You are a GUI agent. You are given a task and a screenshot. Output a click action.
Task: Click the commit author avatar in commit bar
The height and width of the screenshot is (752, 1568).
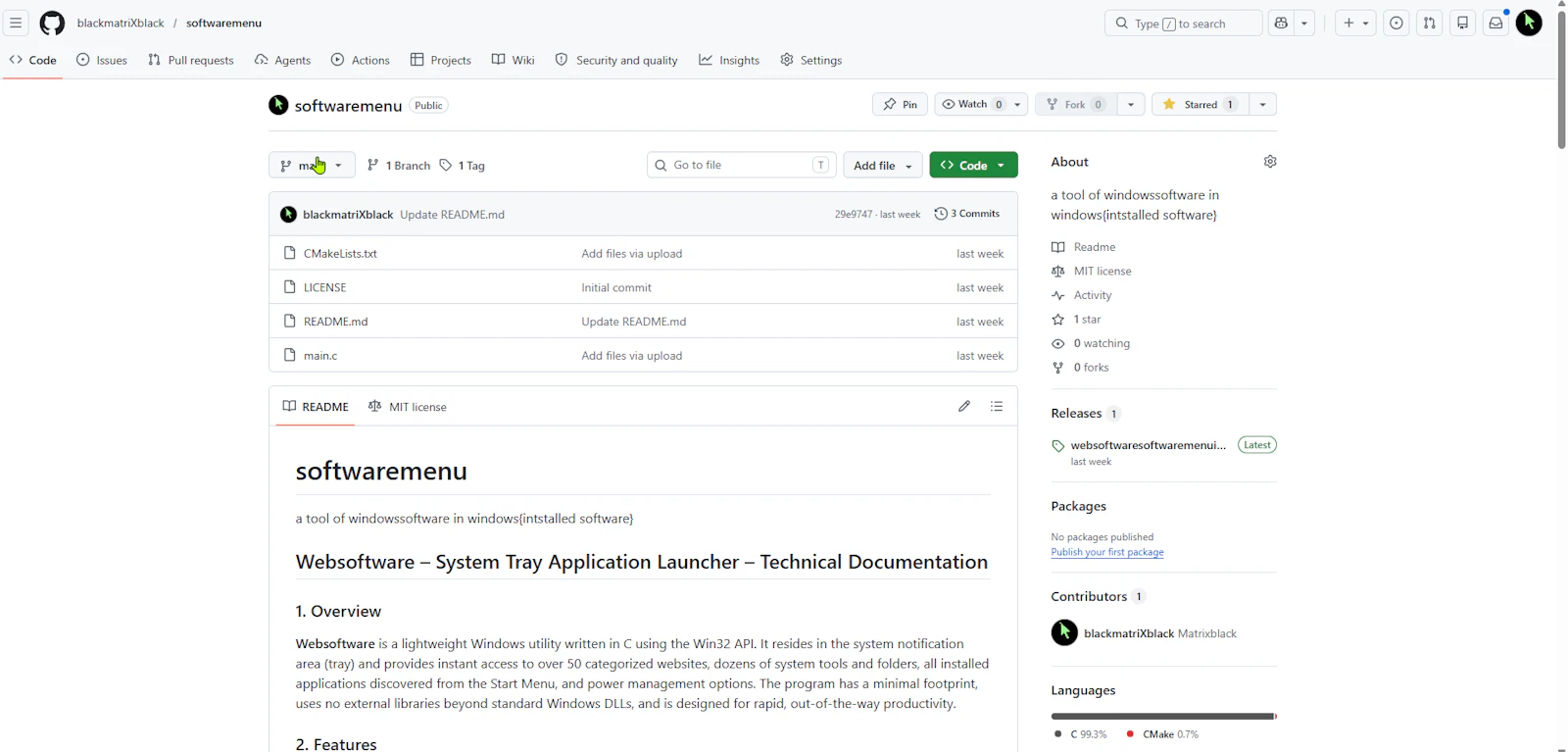[x=288, y=215]
